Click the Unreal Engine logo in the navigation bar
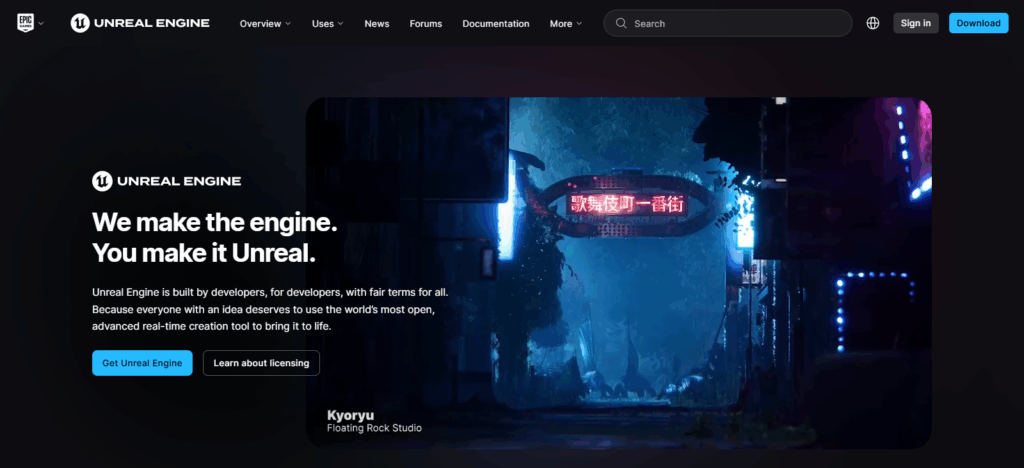 point(140,23)
